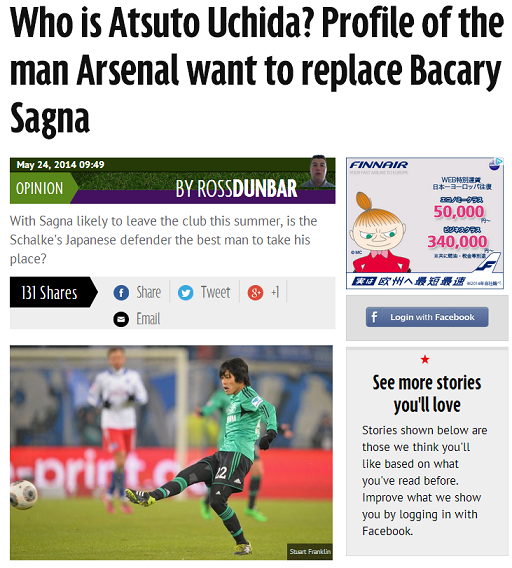Click the Share text link
The width and height of the screenshot is (512, 568).
[149, 292]
